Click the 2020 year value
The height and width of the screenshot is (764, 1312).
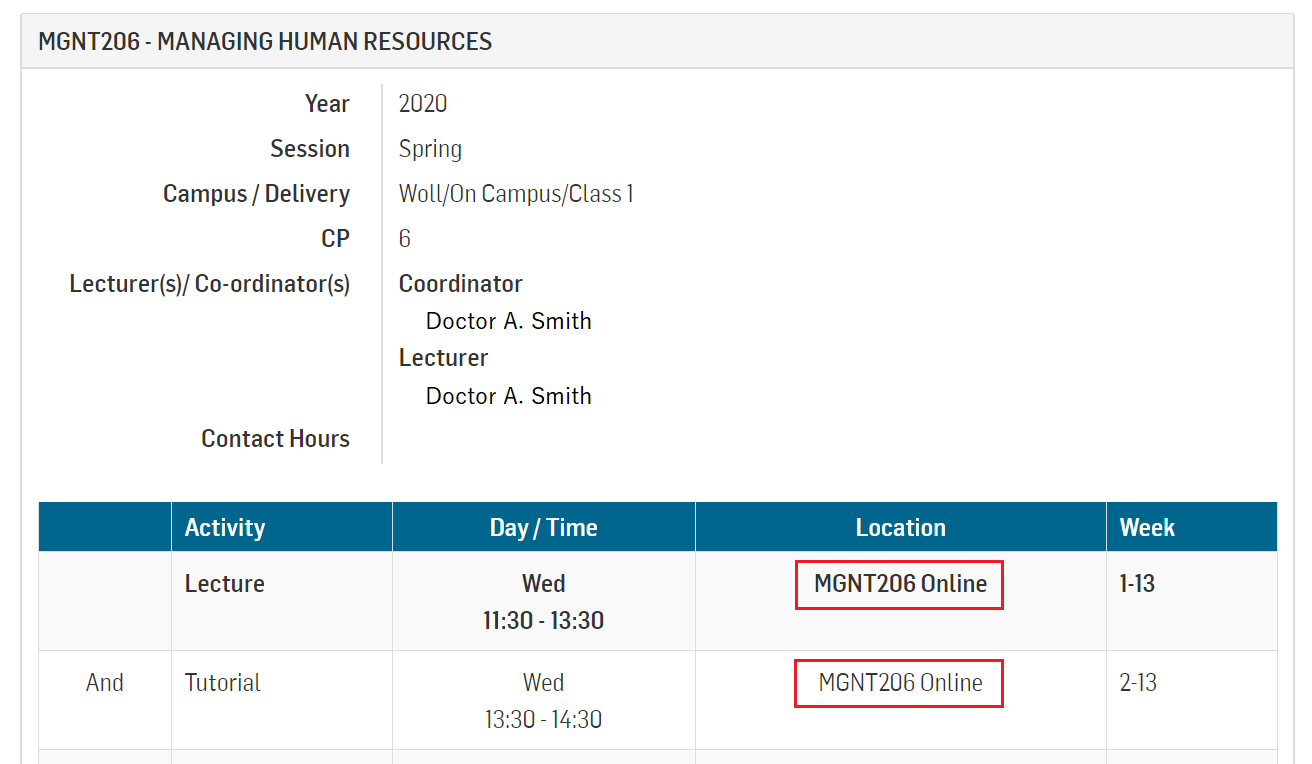(x=423, y=104)
